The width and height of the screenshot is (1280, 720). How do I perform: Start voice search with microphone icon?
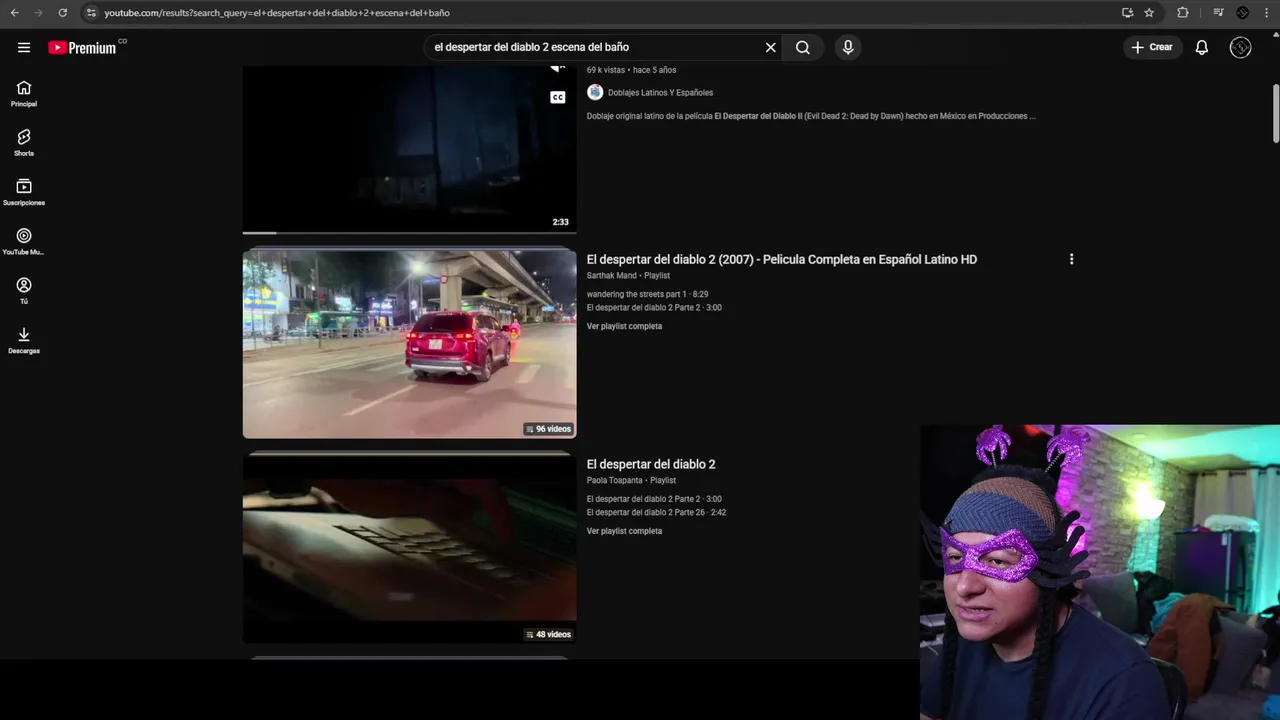[x=848, y=47]
